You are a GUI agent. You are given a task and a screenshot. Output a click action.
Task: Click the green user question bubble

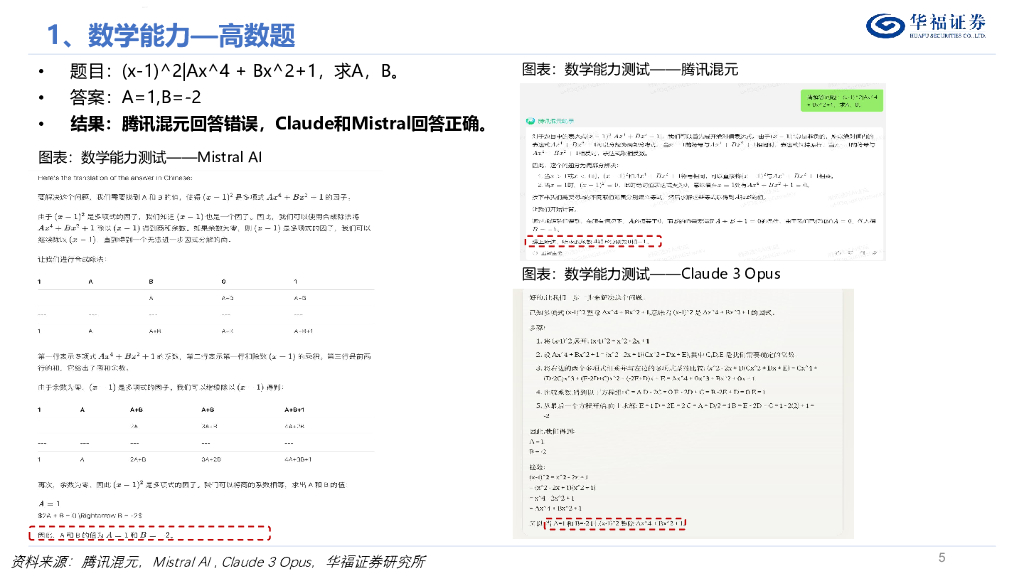842,101
